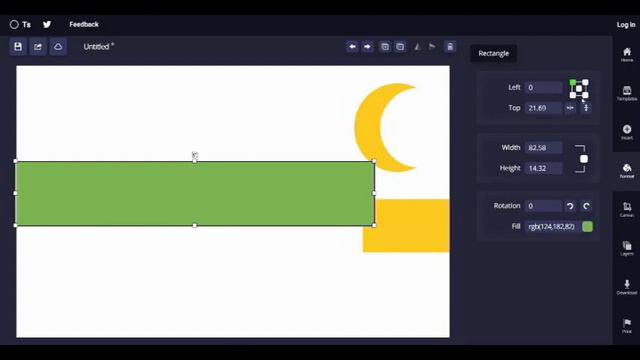The width and height of the screenshot is (640, 360).
Task: Click the flag icon at sidebar bottom
Action: point(627,326)
